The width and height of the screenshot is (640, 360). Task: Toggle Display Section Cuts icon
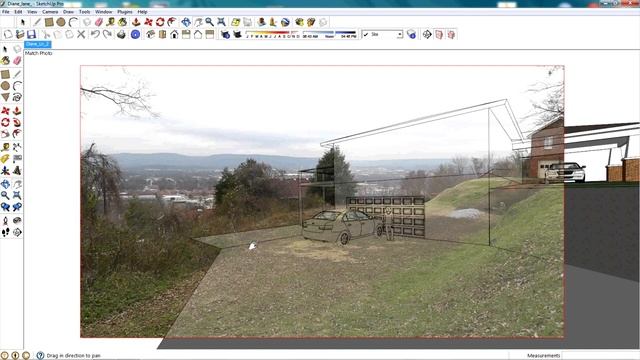(x=451, y=34)
